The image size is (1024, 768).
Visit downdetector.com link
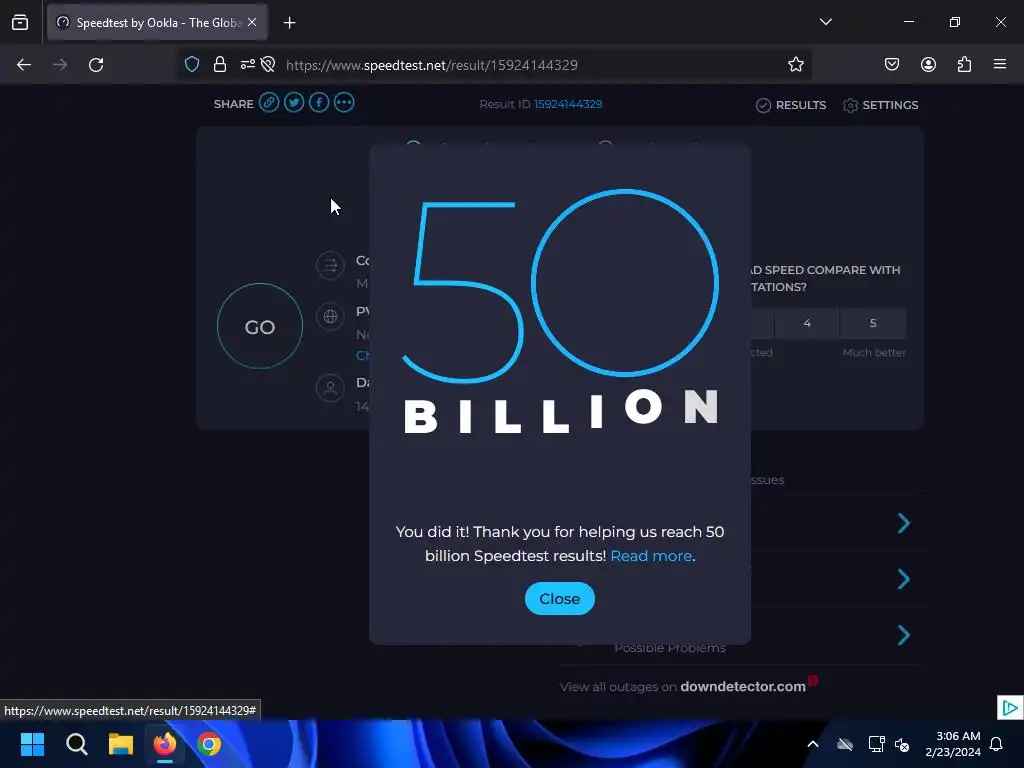[743, 686]
